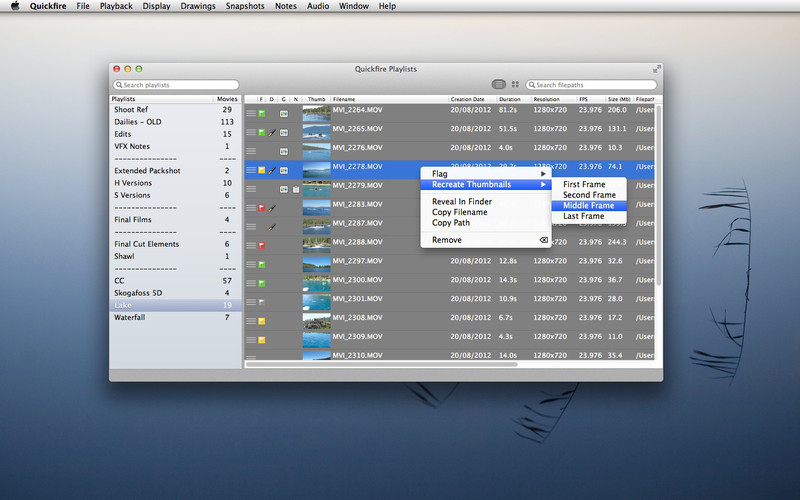Sort by the Size (Mb) column header
This screenshot has width=800, height=500.
(x=619, y=99)
